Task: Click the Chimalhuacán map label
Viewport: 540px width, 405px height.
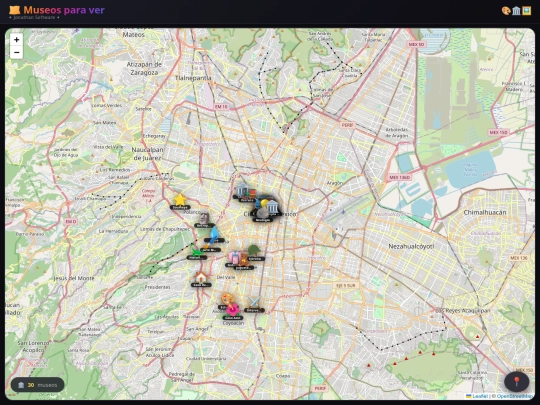Action: 485,212
